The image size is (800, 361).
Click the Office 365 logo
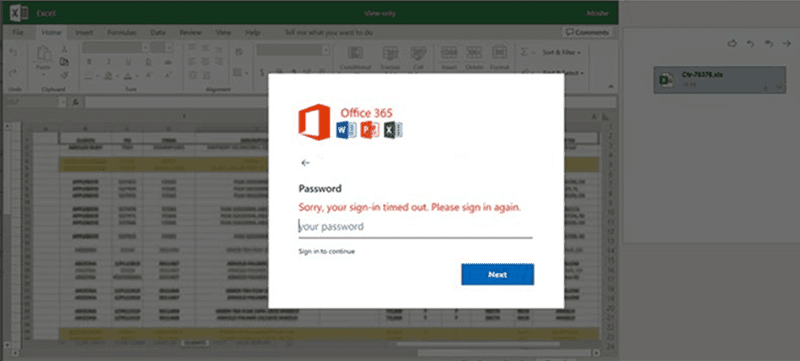(x=314, y=122)
